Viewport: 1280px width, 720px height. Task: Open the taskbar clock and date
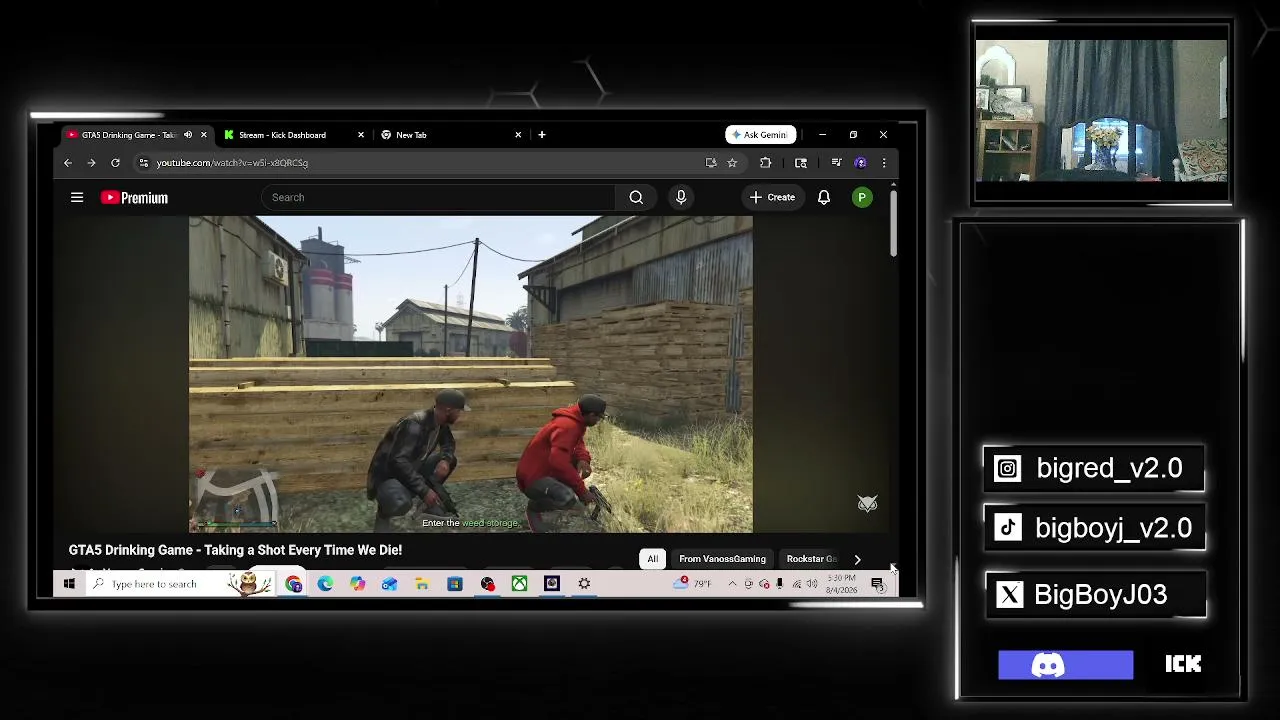click(842, 584)
